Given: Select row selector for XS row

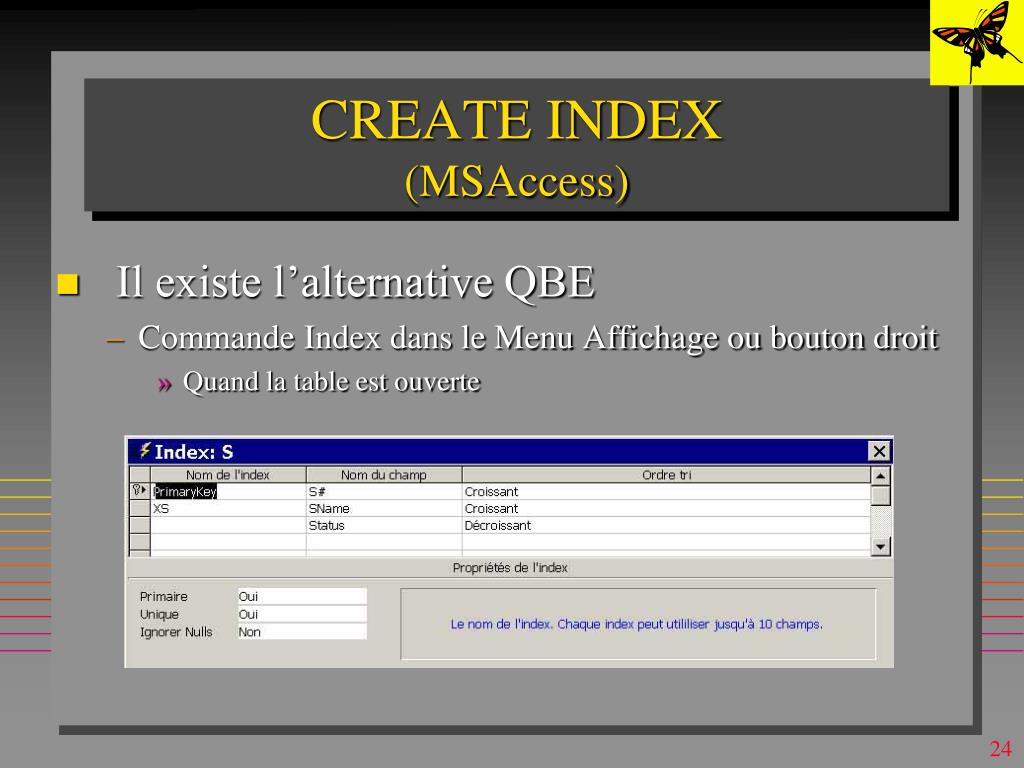Looking at the screenshot, I should (x=140, y=509).
